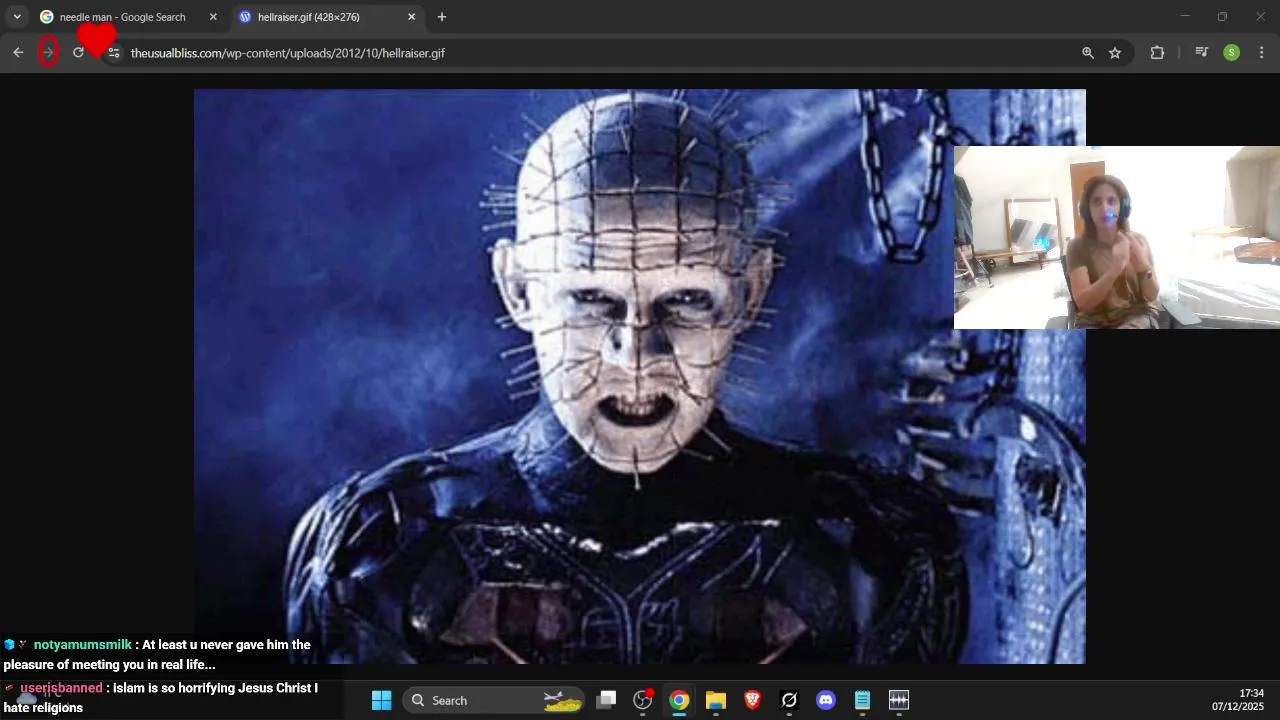Click the webcam overlay video
1280x720 pixels.
(x=1117, y=237)
